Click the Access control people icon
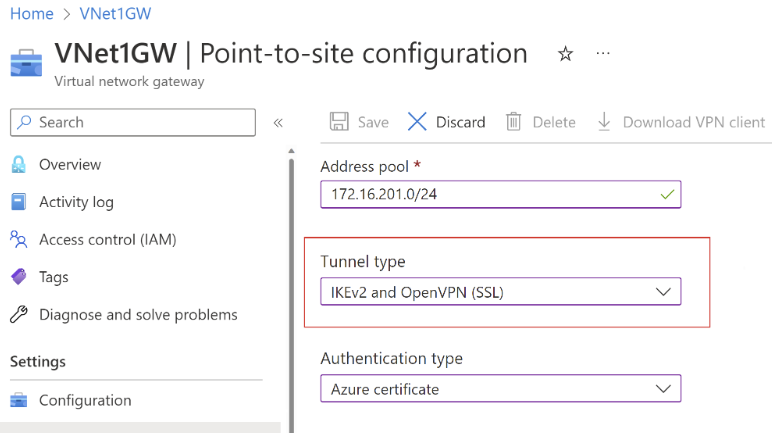 [x=19, y=239]
